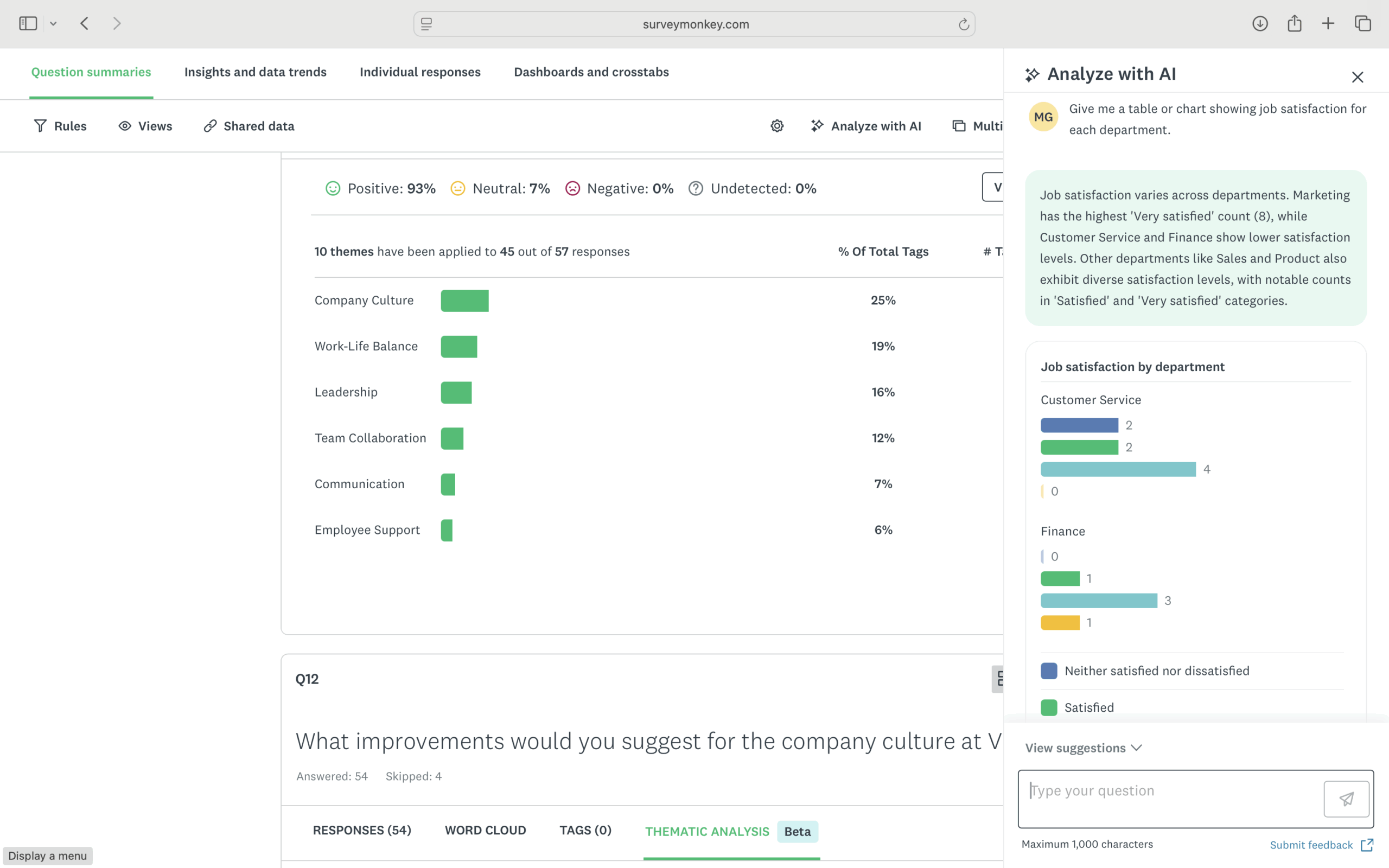
Task: Select the WORD CLOUD tab for Q12
Action: [x=485, y=830]
